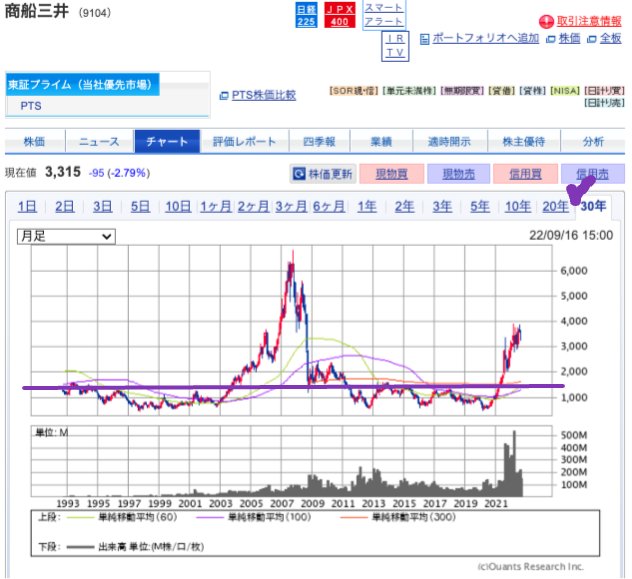Select the 1日 chart period

(27, 207)
